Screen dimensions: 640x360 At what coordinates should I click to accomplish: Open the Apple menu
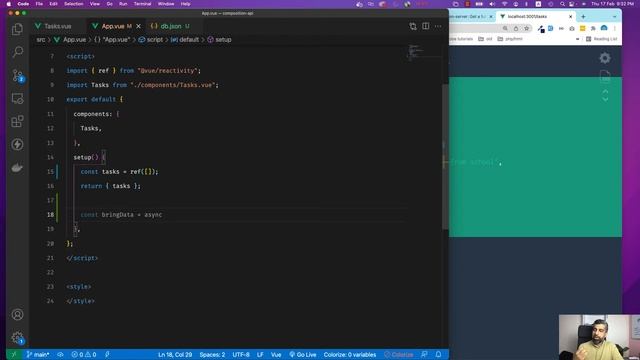pyautogui.click(x=9, y=4)
